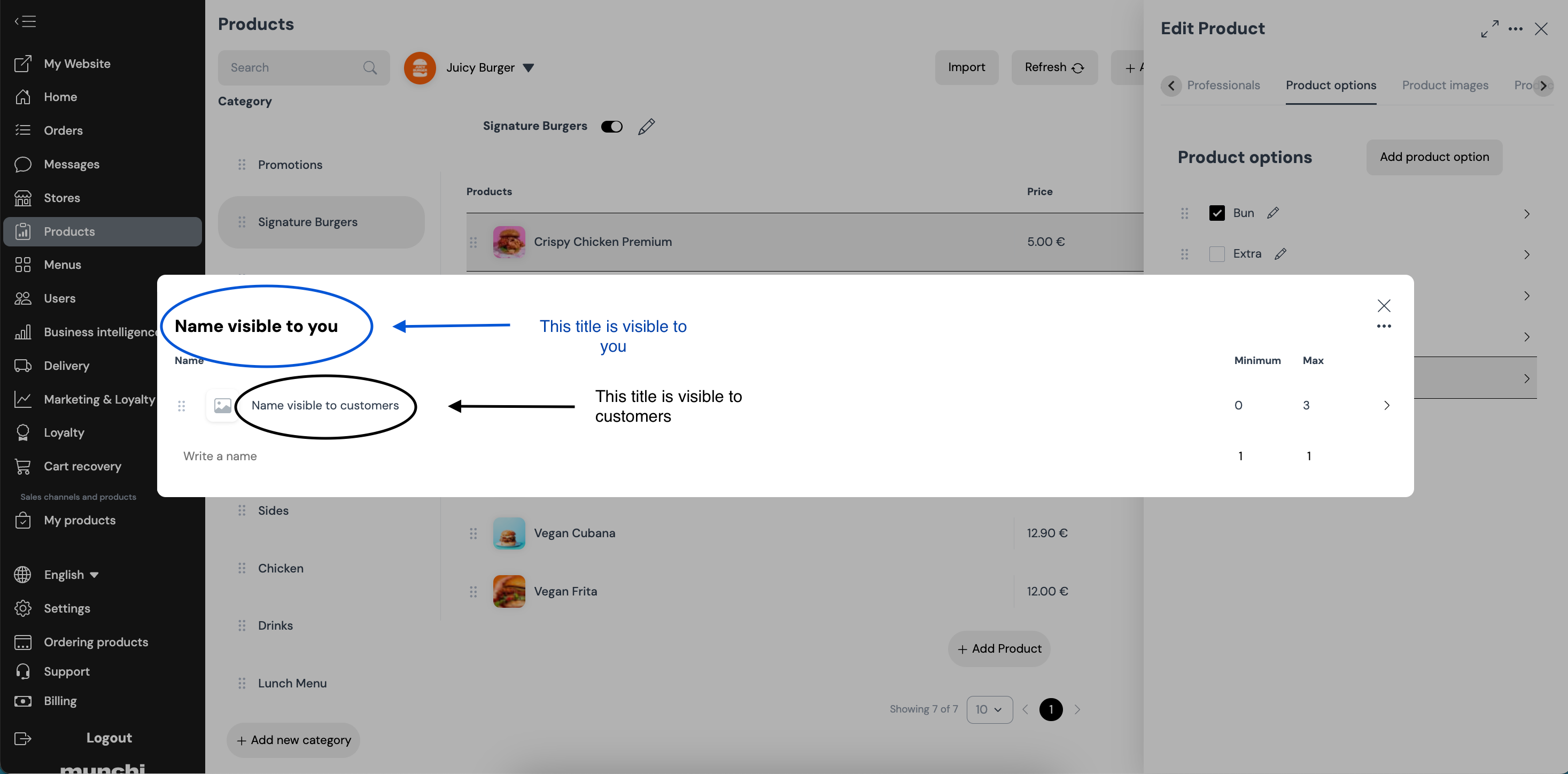Expand the Edit Product panel to fullscreen
Viewport: 1568px width, 774px height.
(1489, 29)
